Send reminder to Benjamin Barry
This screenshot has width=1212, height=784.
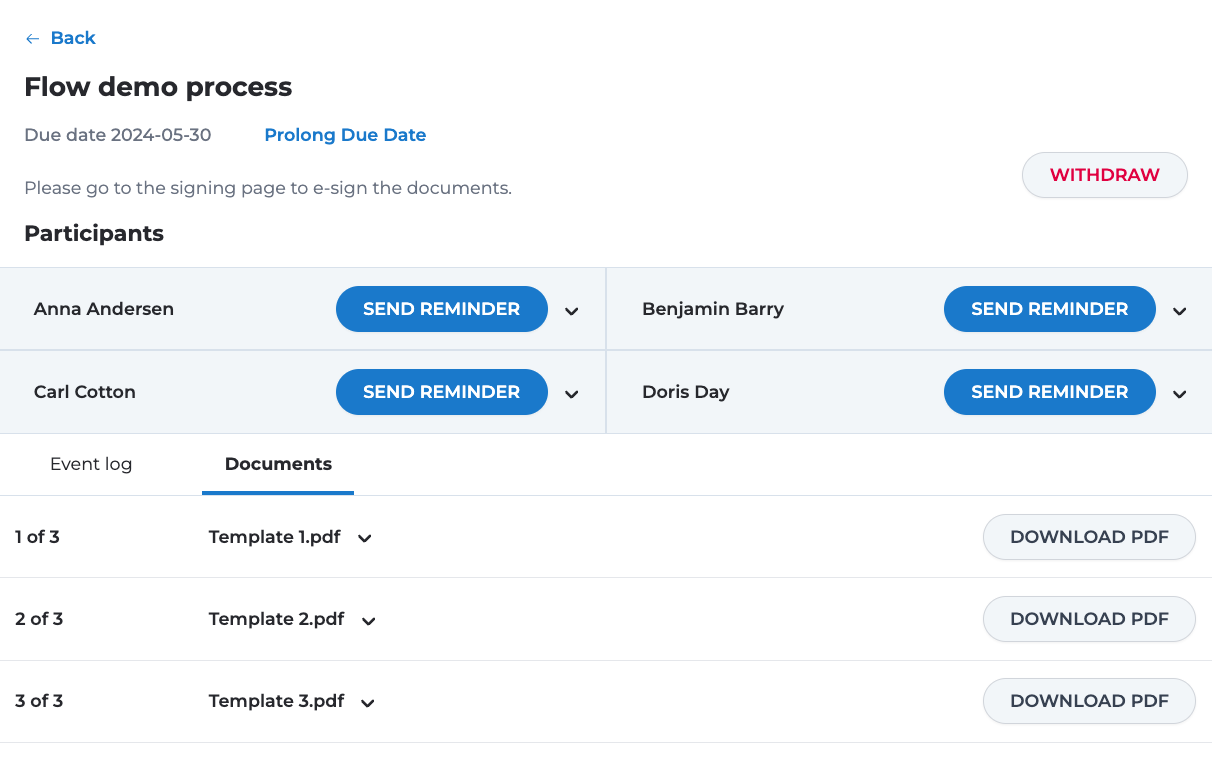(x=1049, y=309)
